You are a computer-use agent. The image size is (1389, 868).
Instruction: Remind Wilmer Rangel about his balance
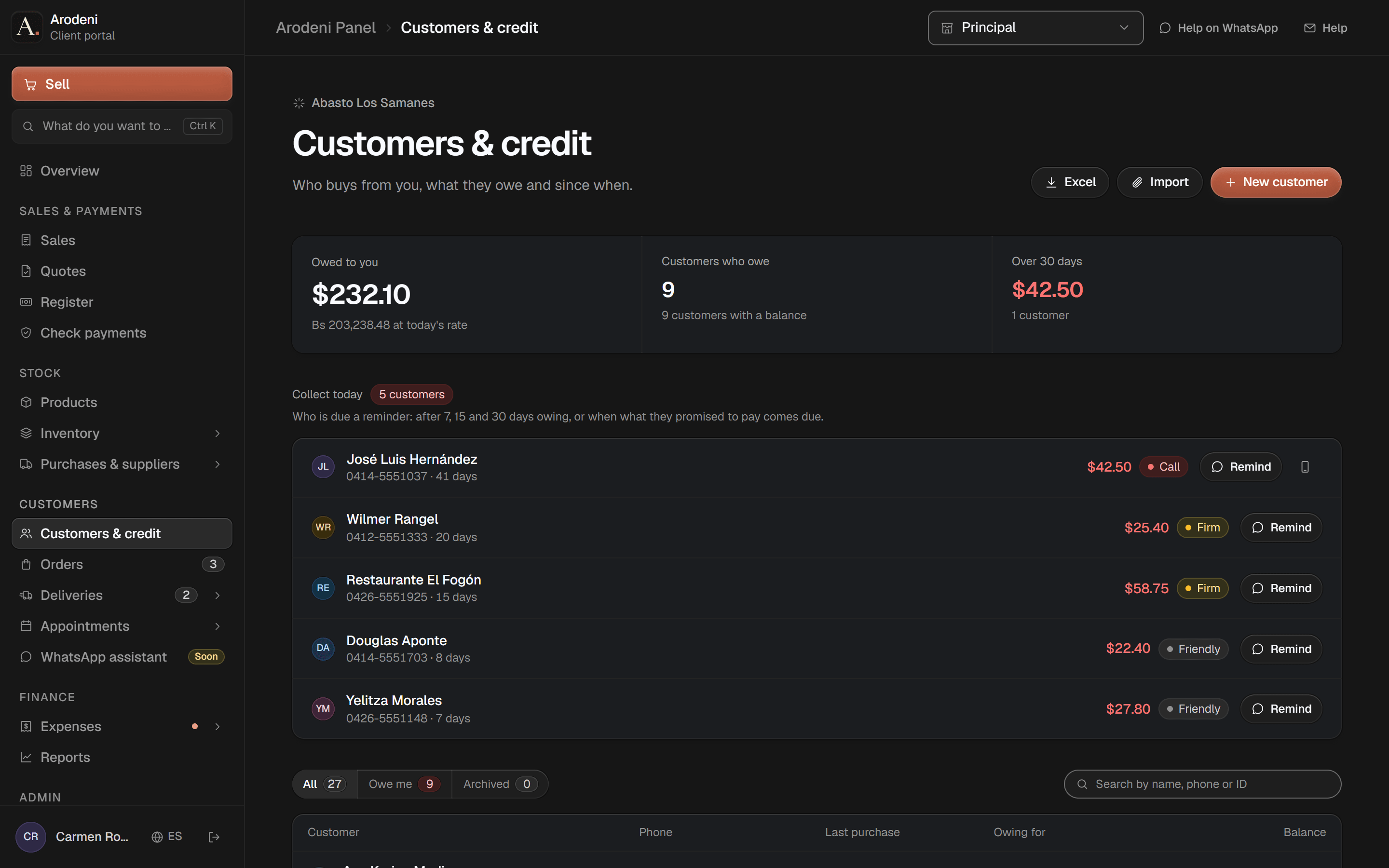(x=1281, y=528)
